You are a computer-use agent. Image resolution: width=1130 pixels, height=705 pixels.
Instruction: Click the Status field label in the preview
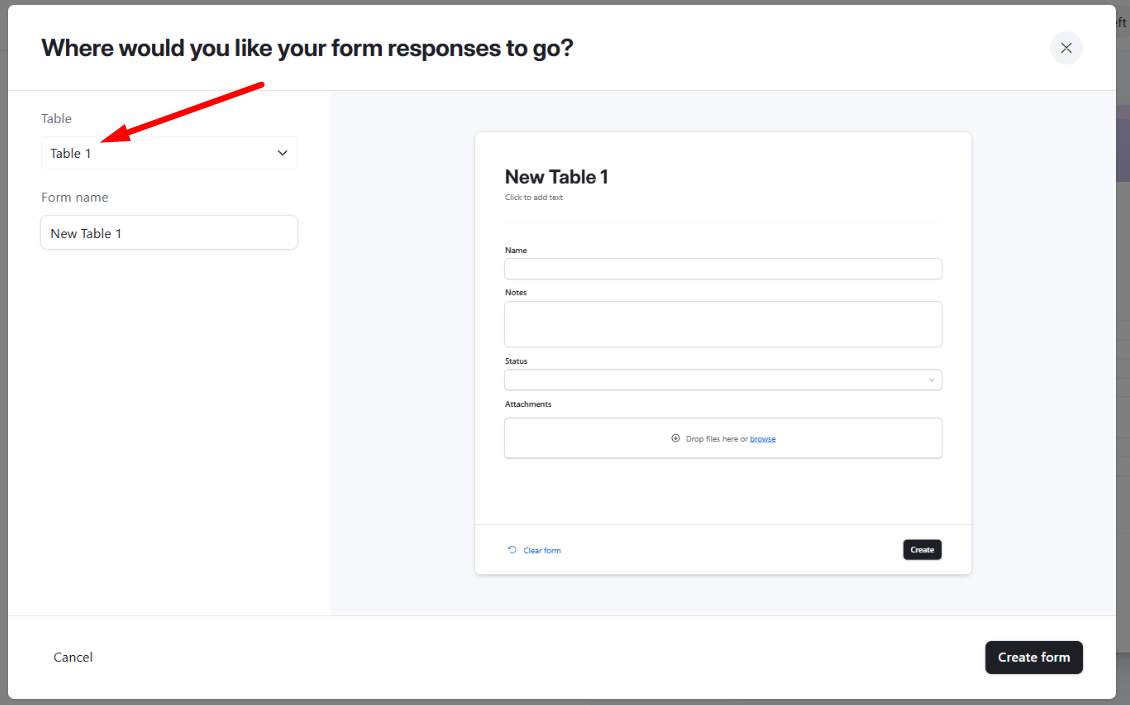516,361
